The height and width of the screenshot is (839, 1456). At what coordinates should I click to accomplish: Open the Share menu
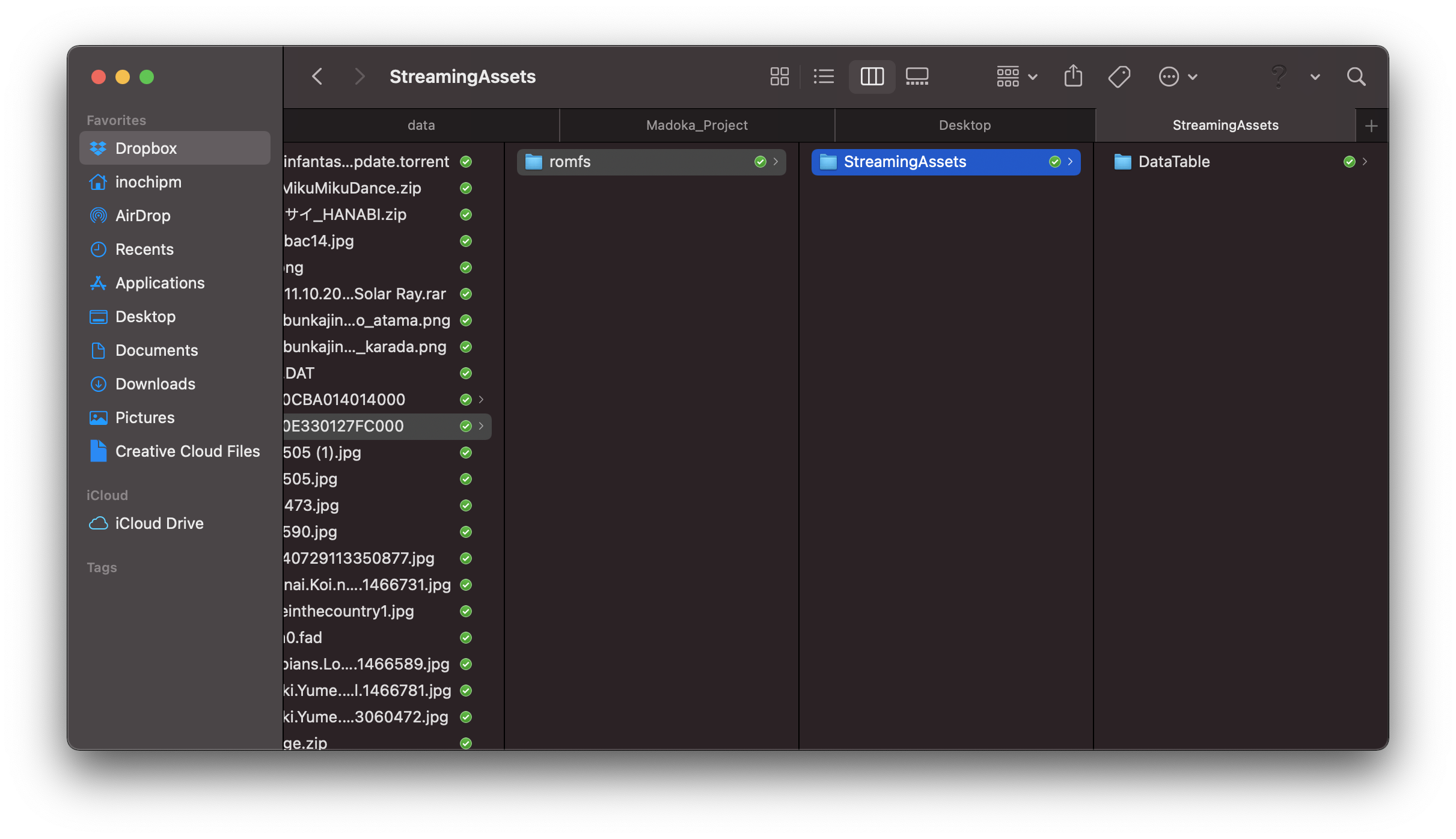pos(1074,76)
